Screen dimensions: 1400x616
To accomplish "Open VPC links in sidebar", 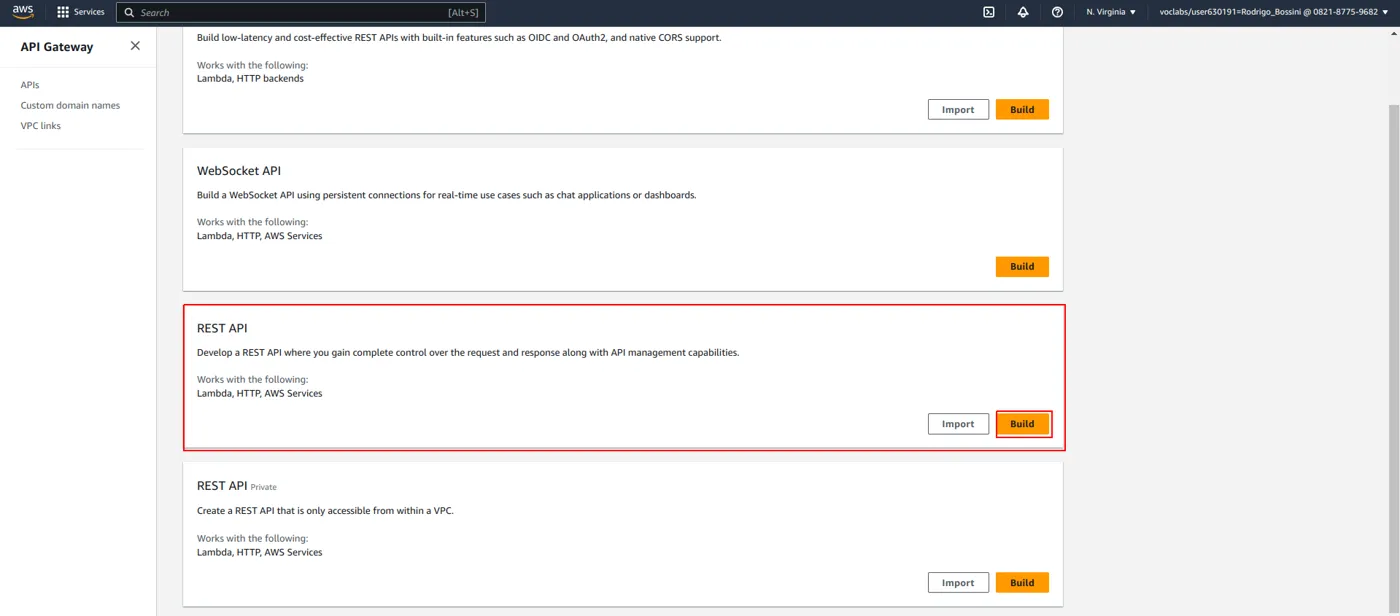I will 41,126.
